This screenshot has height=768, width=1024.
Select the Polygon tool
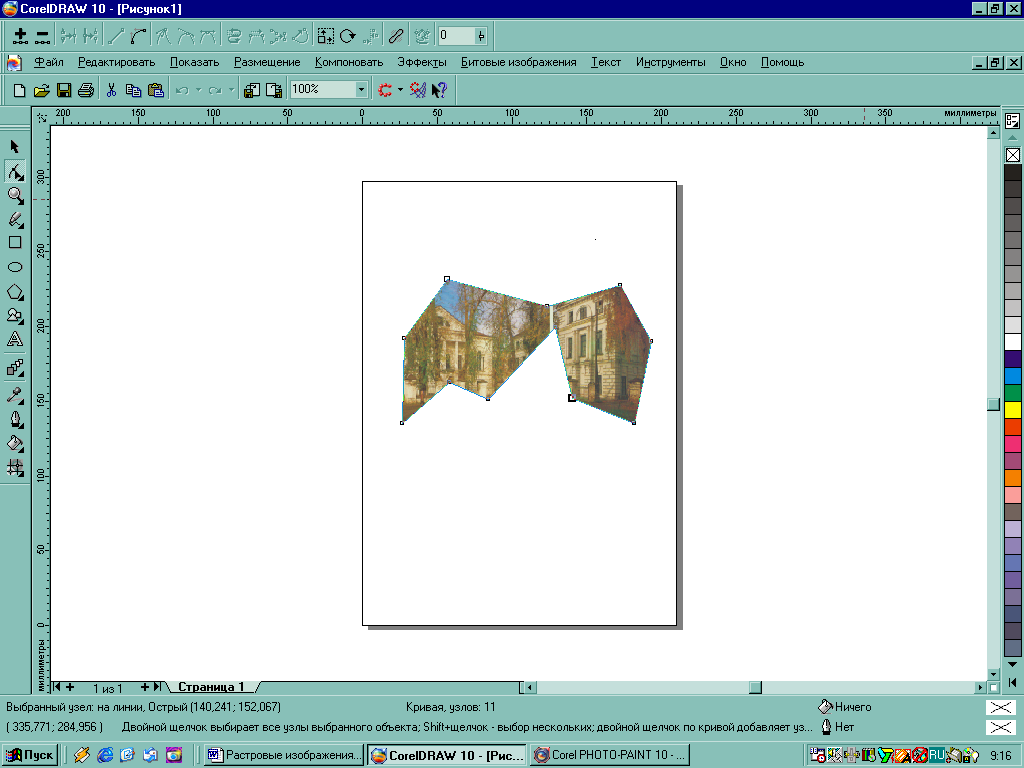pos(15,292)
